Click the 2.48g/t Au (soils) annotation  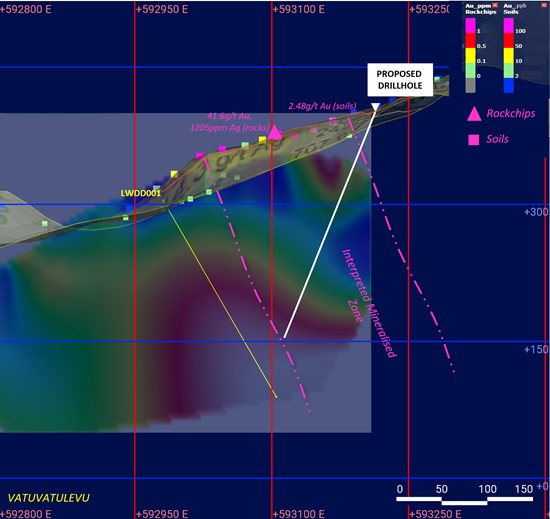coord(322,106)
